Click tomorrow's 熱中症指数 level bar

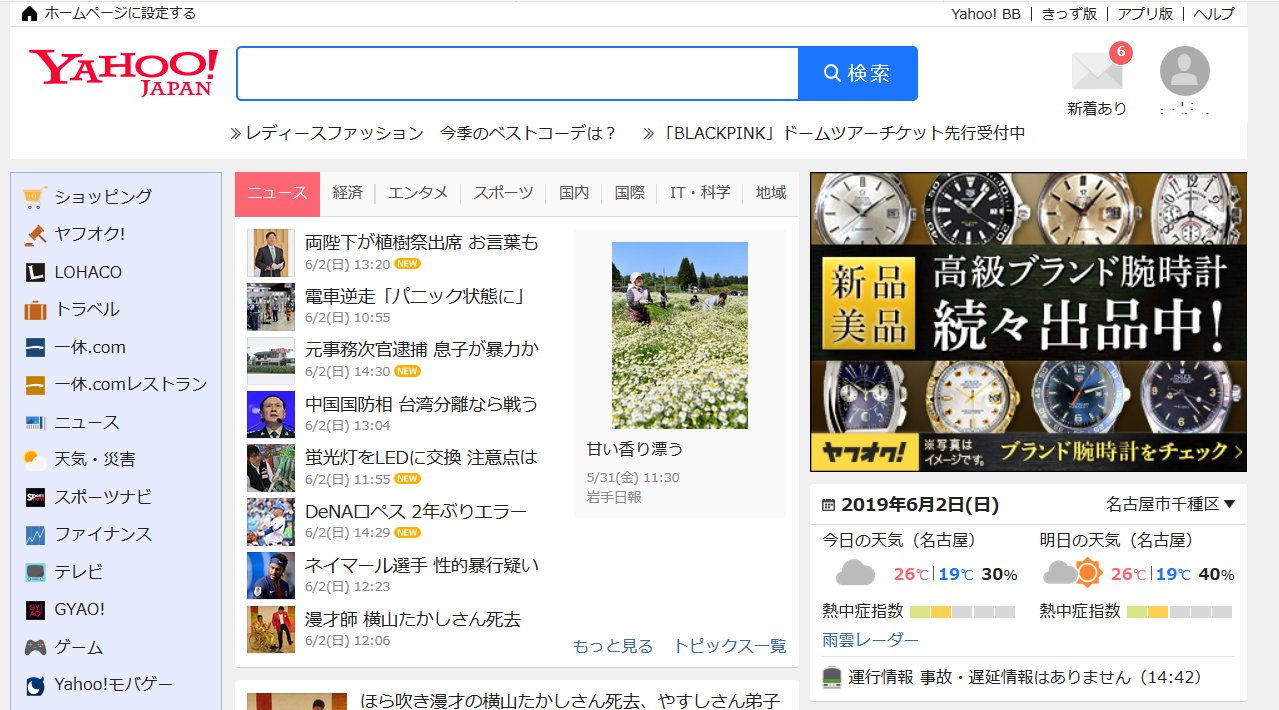[1179, 611]
